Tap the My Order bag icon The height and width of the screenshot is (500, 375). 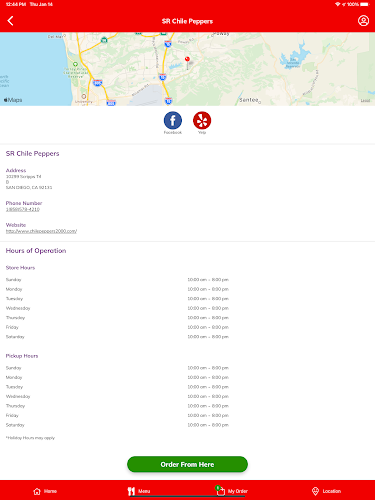(x=220, y=491)
